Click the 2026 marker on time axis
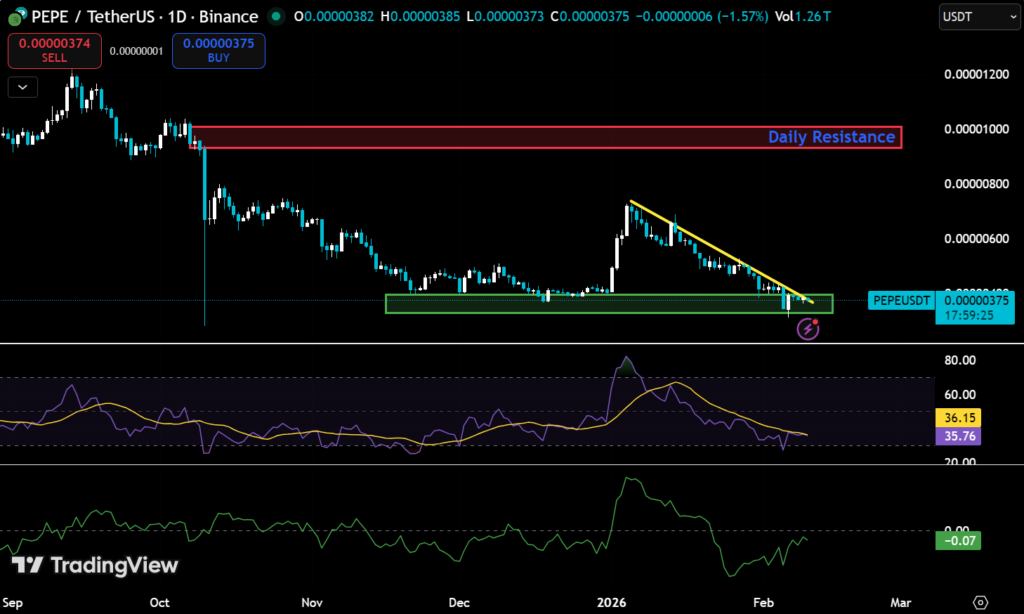Viewport: 1024px width, 614px height. pyautogui.click(x=611, y=602)
